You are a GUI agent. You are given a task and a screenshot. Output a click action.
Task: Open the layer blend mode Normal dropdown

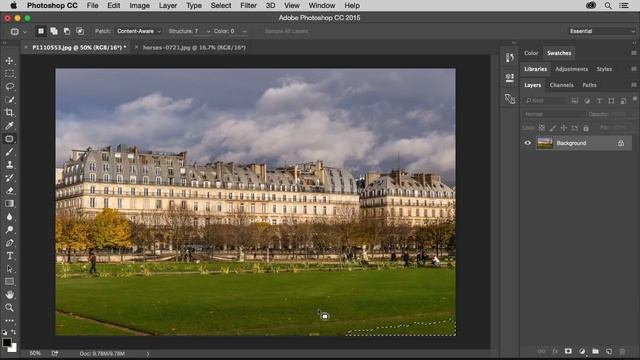tap(553, 114)
